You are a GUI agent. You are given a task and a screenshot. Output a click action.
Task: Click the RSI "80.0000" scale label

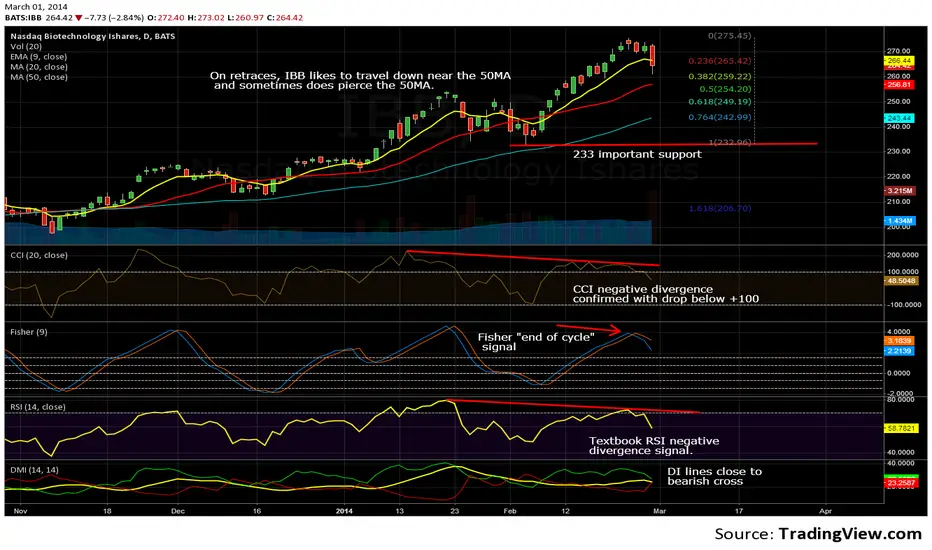pyautogui.click(x=900, y=400)
